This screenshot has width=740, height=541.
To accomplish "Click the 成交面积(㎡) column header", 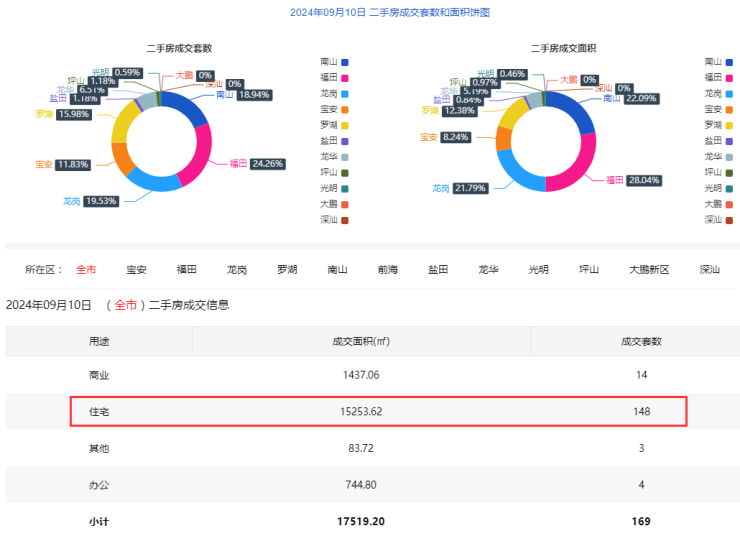I will (361, 341).
